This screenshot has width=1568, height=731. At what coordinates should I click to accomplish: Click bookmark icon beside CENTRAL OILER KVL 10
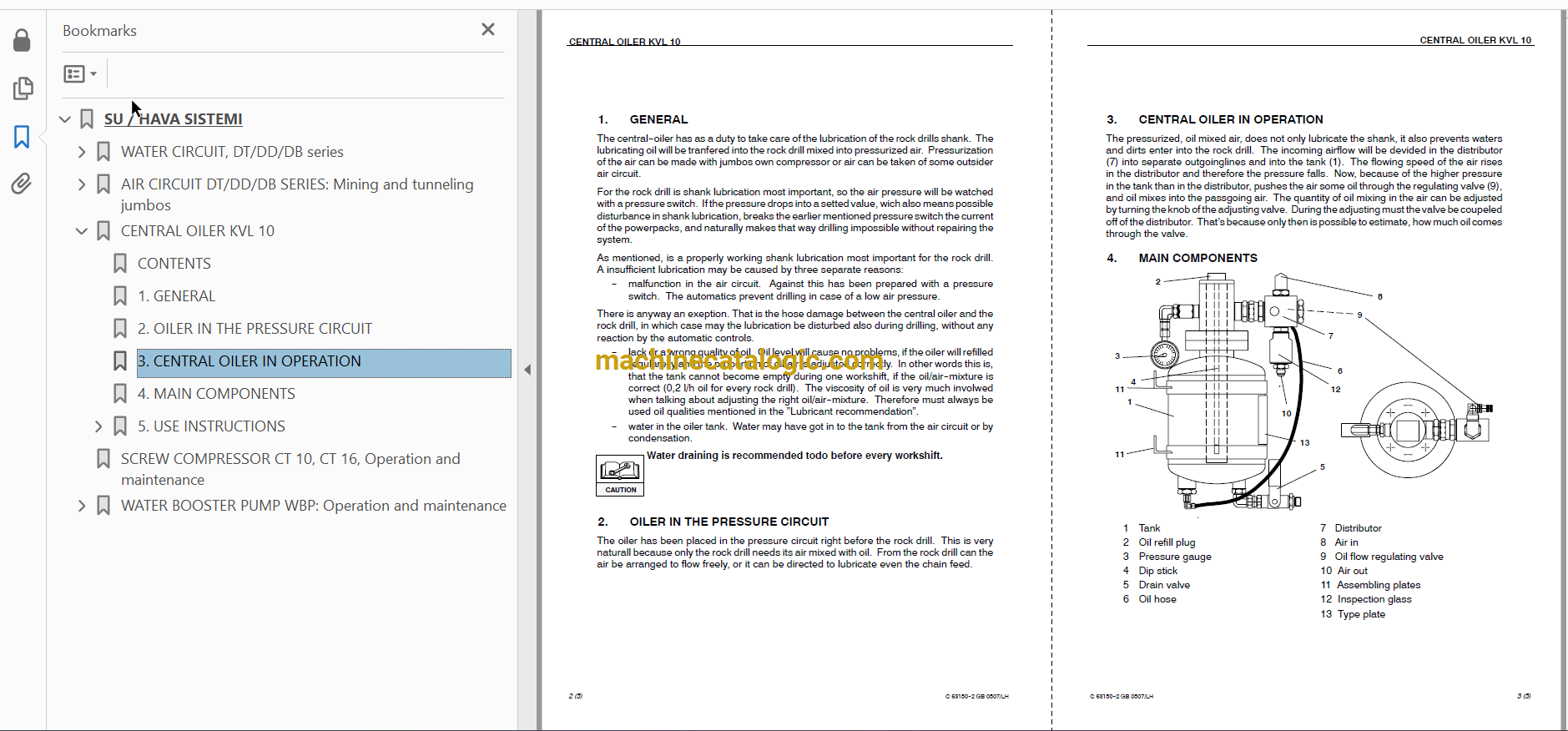[103, 231]
